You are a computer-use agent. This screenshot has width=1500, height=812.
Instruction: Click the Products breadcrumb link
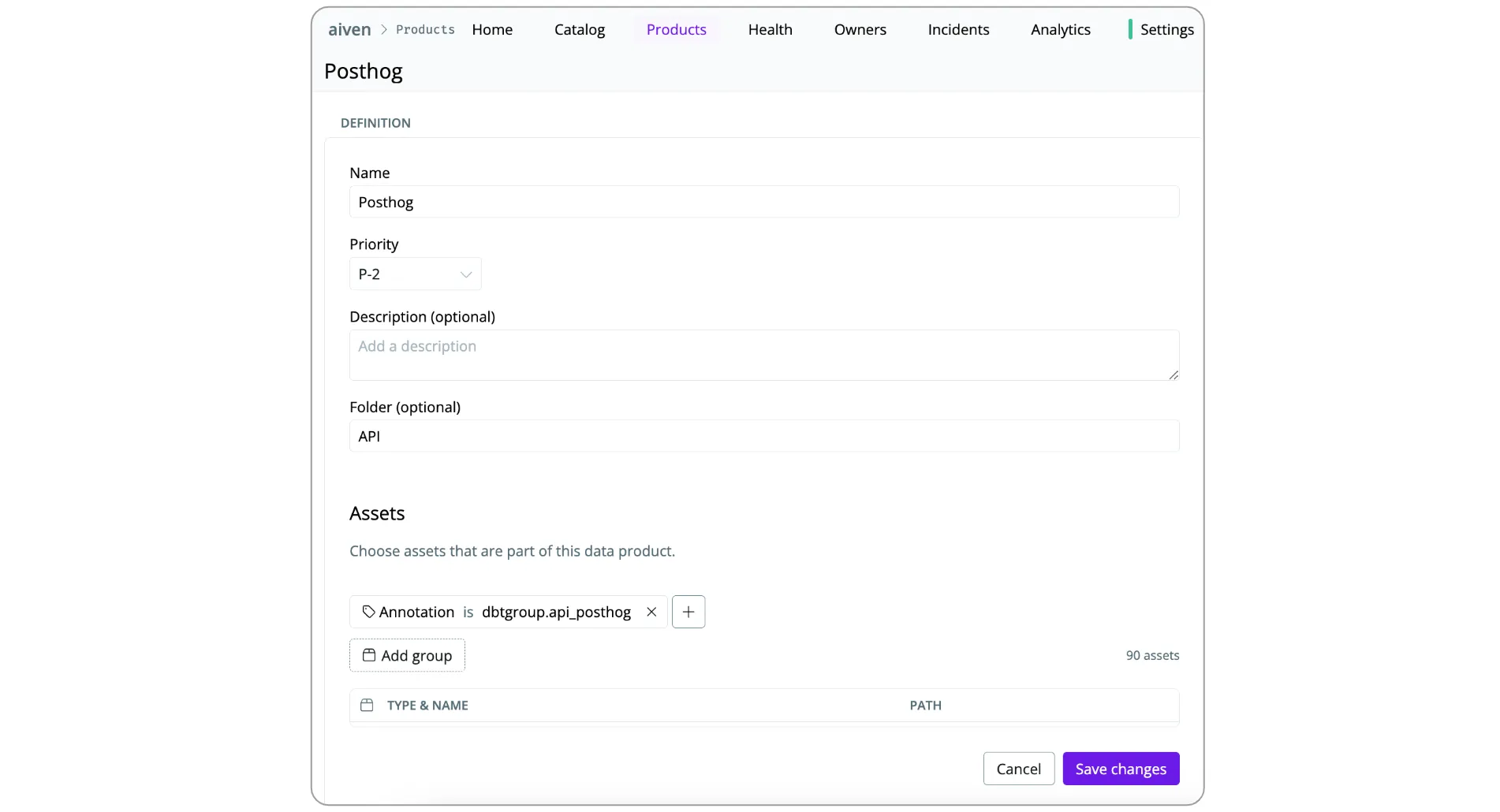click(425, 29)
